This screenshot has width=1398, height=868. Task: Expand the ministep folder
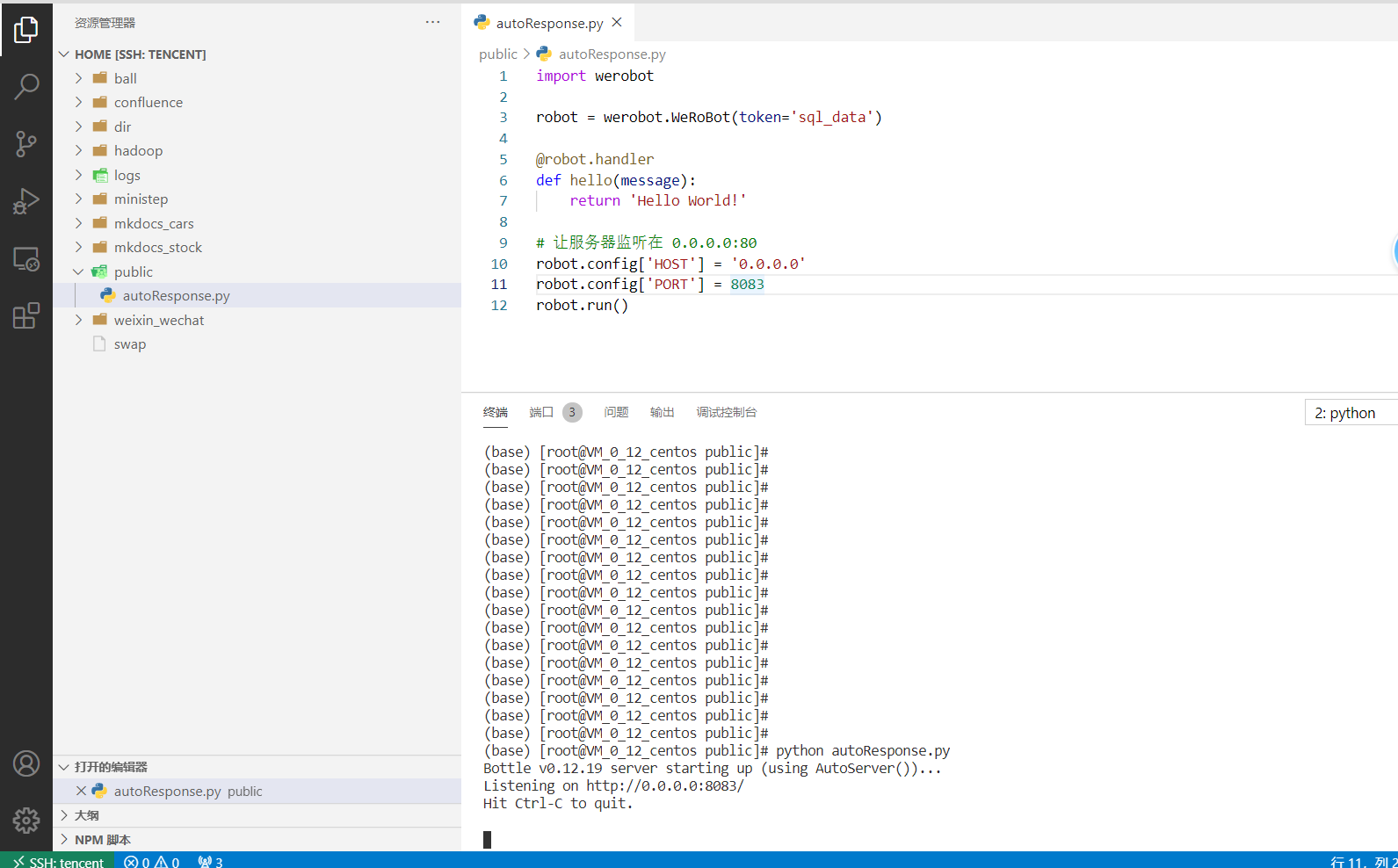pos(78,199)
